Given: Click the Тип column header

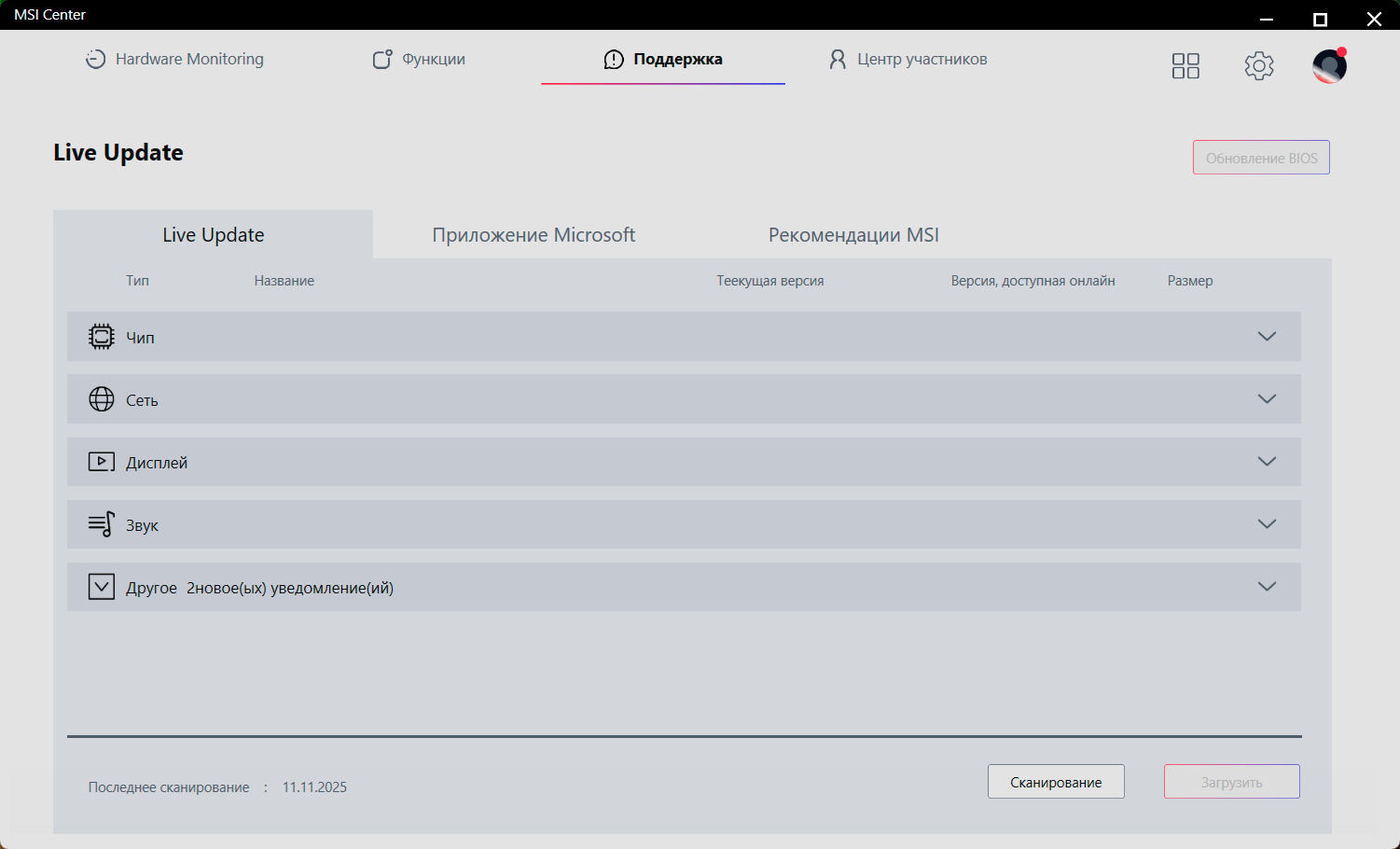Looking at the screenshot, I should (137, 281).
